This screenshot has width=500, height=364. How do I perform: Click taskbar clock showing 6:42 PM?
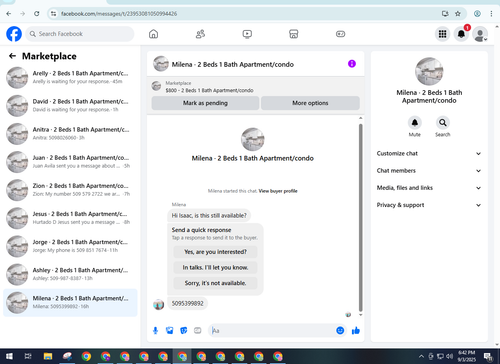[x=467, y=356]
